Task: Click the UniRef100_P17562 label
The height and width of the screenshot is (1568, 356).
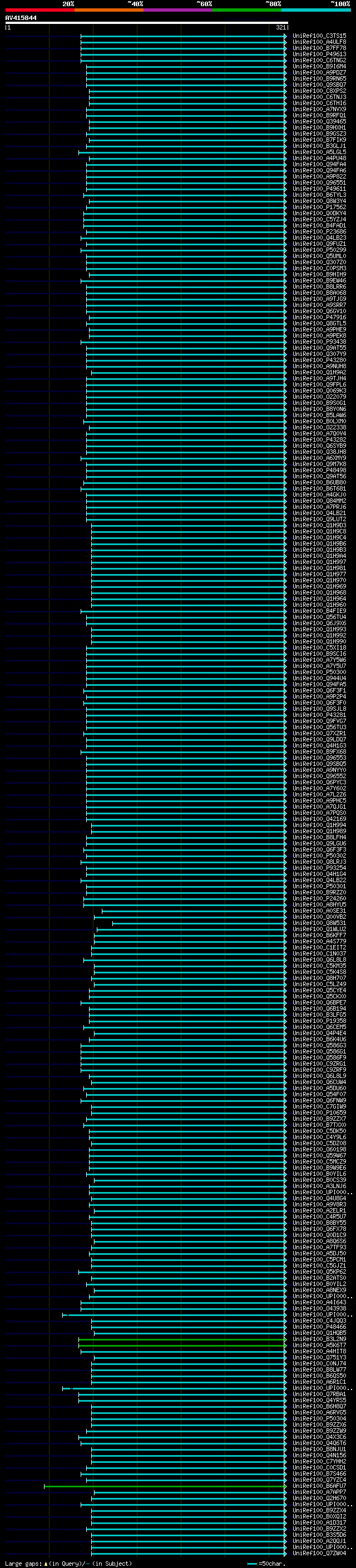Action: tap(319, 207)
